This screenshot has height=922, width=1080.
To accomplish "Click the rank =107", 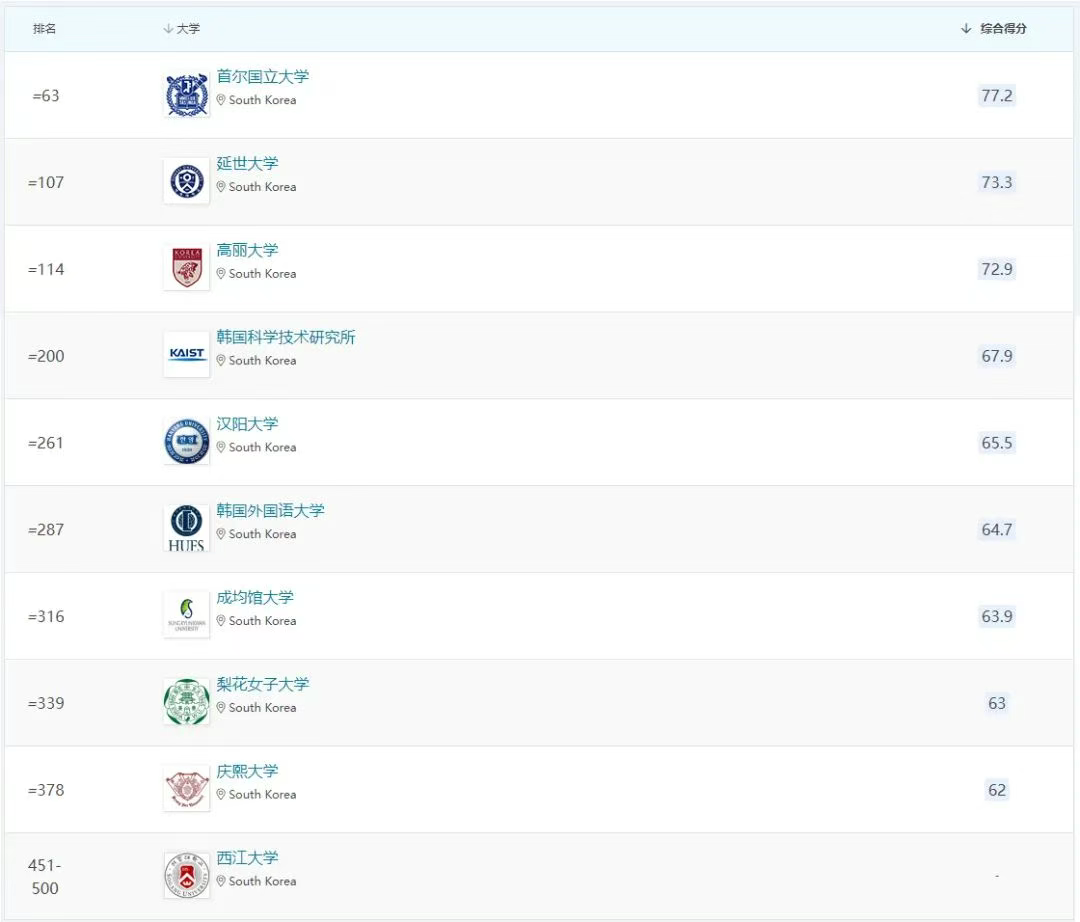I will [46, 182].
